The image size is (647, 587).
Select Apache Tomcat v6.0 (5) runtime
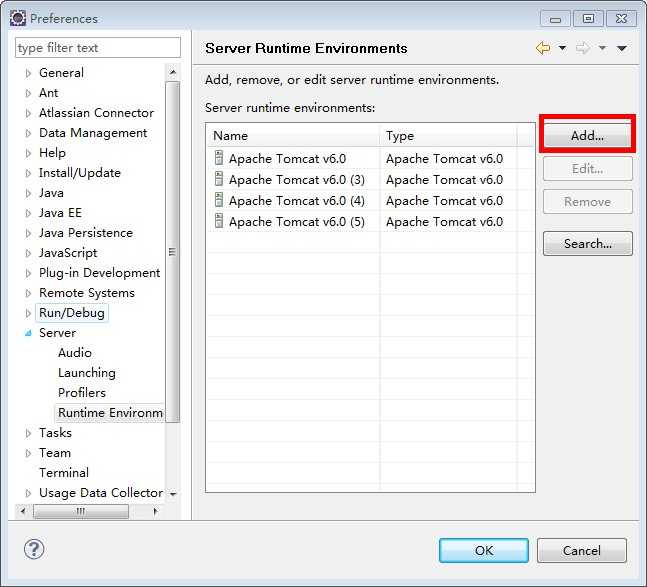tap(297, 222)
